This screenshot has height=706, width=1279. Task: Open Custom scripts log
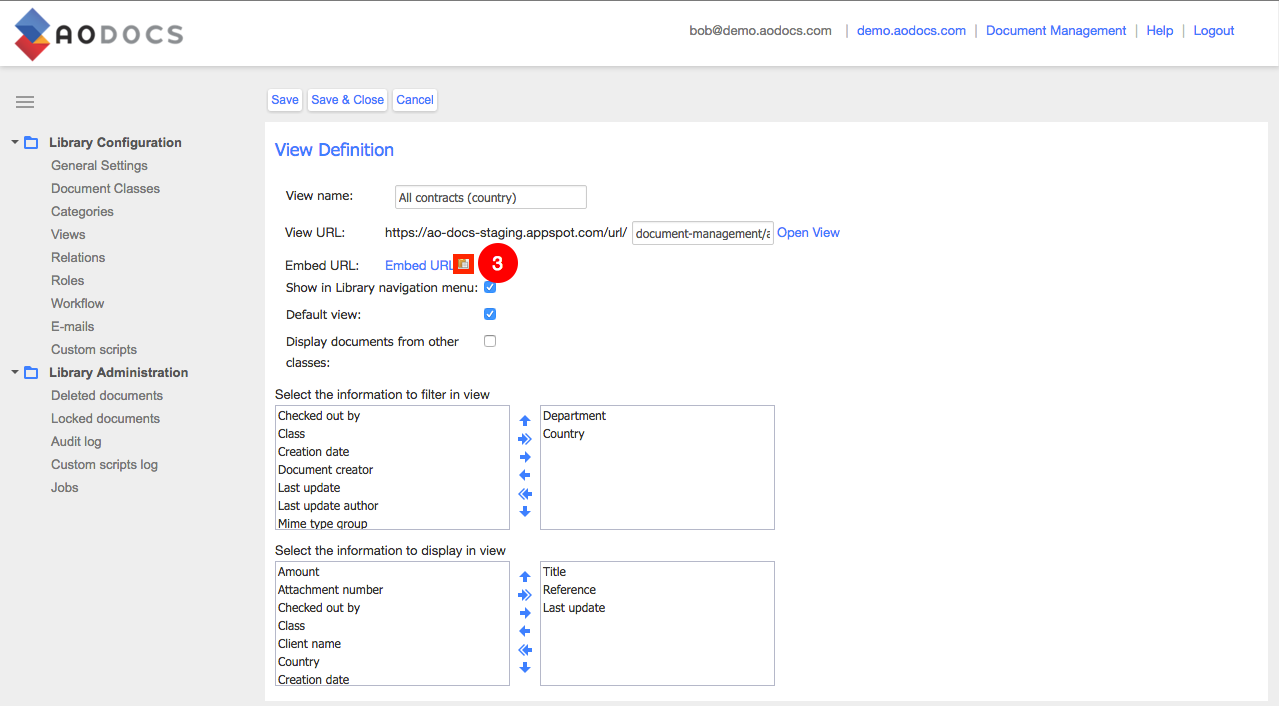coord(104,465)
